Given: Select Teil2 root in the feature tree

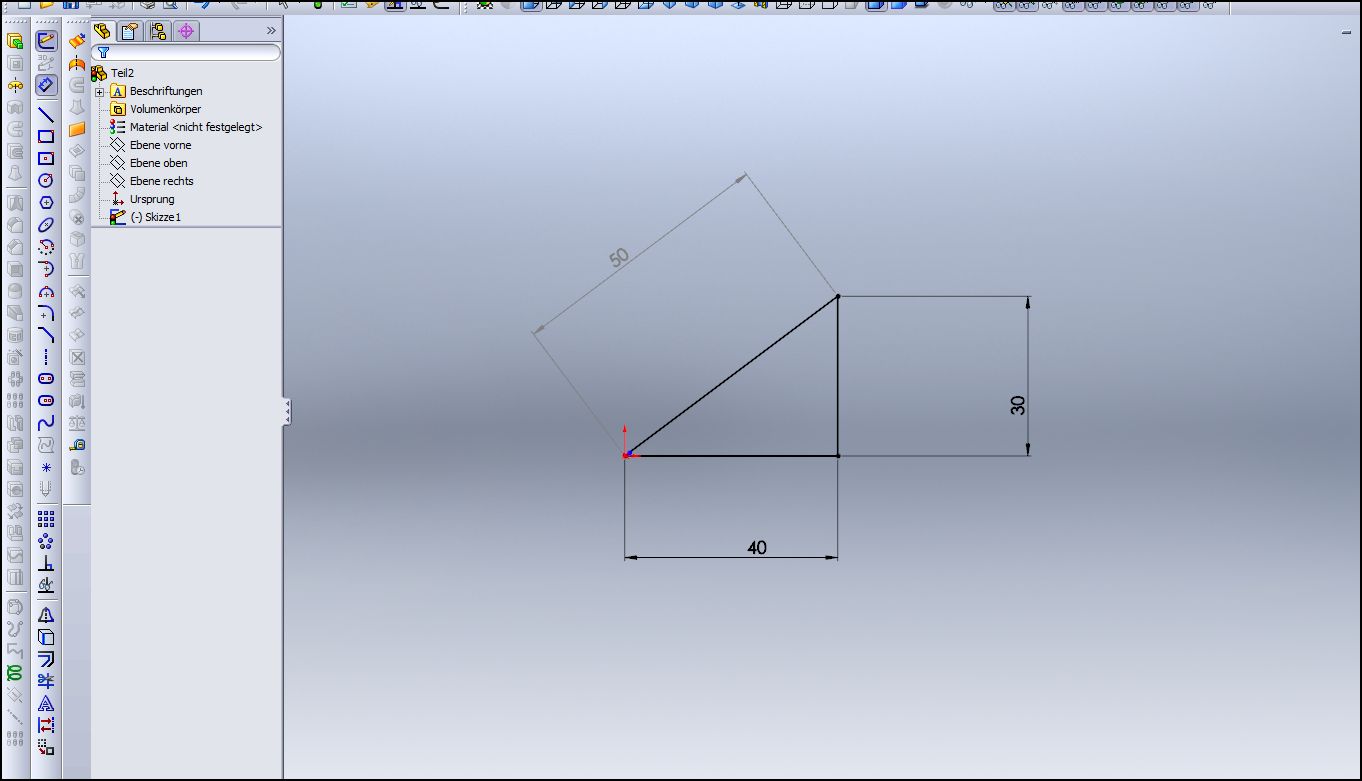Looking at the screenshot, I should coord(122,73).
